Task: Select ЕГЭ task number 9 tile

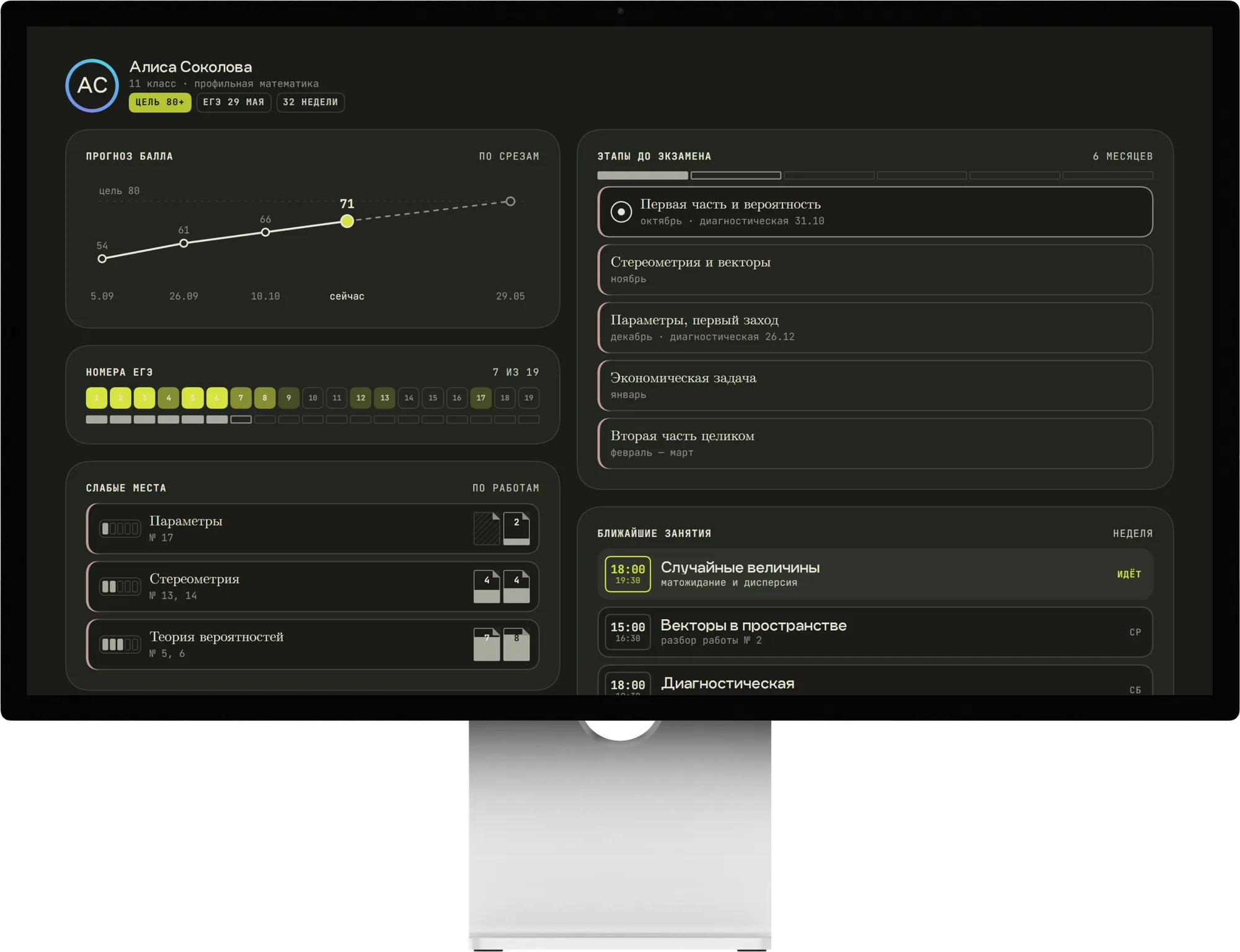Action: click(x=289, y=398)
